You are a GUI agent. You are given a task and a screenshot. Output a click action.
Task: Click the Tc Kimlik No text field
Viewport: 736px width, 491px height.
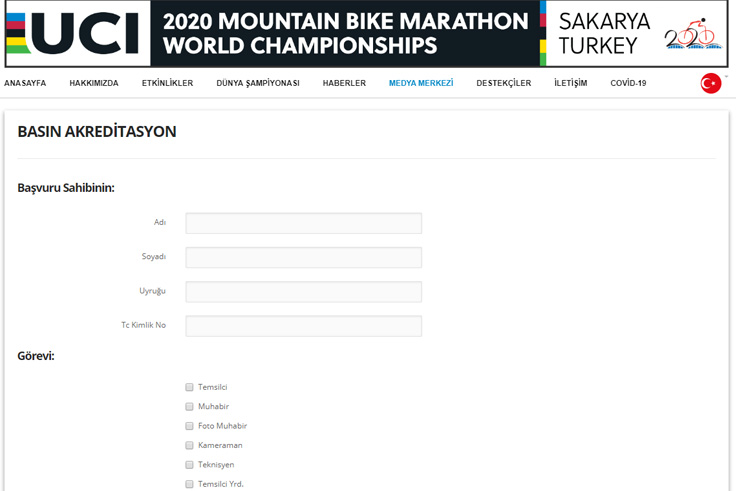(304, 326)
